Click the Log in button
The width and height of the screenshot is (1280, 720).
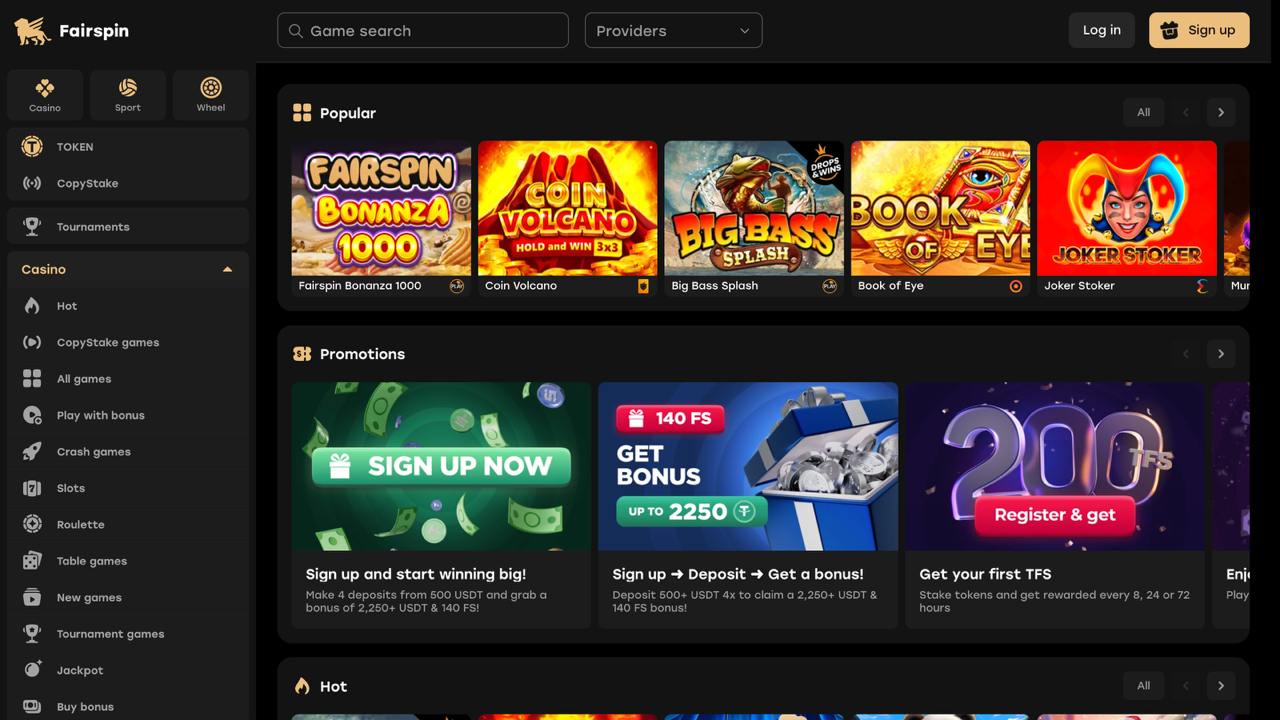[1102, 30]
